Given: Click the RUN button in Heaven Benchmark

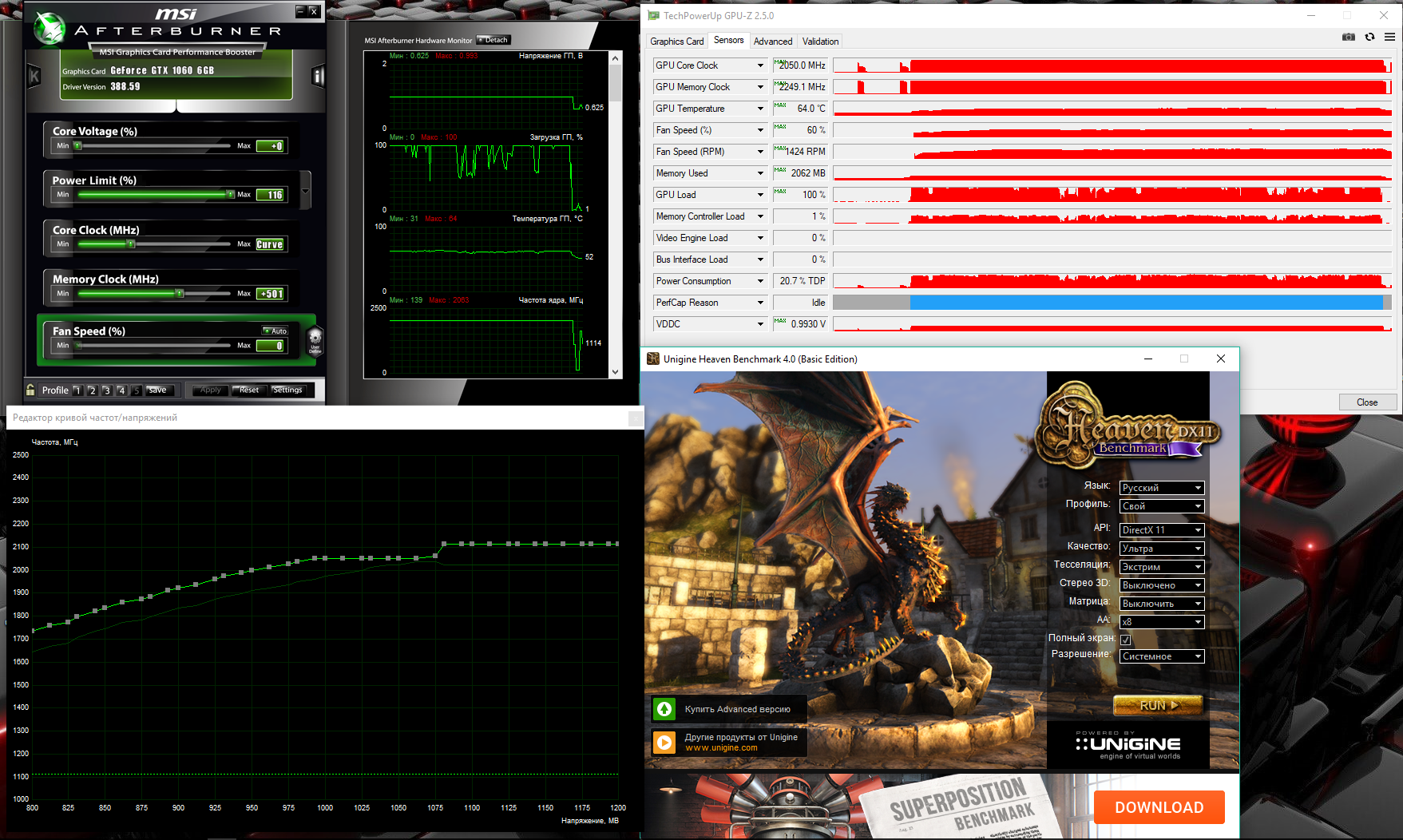Looking at the screenshot, I should (x=1158, y=705).
